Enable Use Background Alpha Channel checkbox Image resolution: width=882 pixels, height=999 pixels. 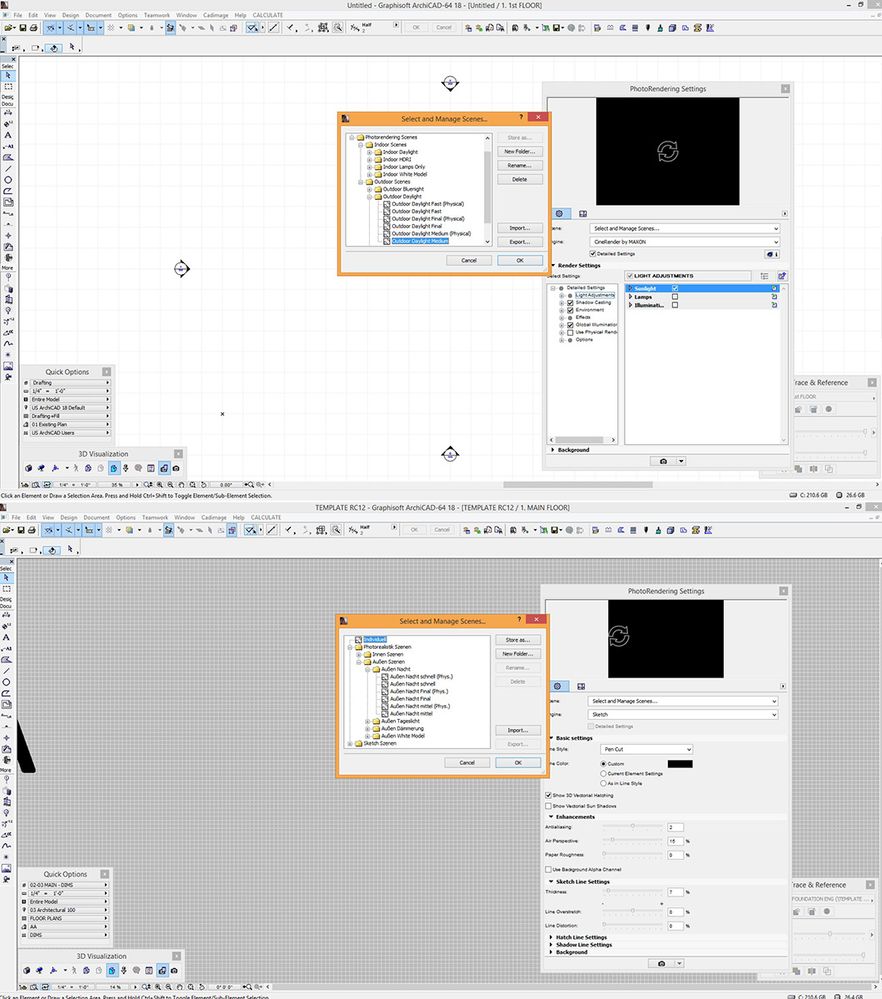pos(548,869)
